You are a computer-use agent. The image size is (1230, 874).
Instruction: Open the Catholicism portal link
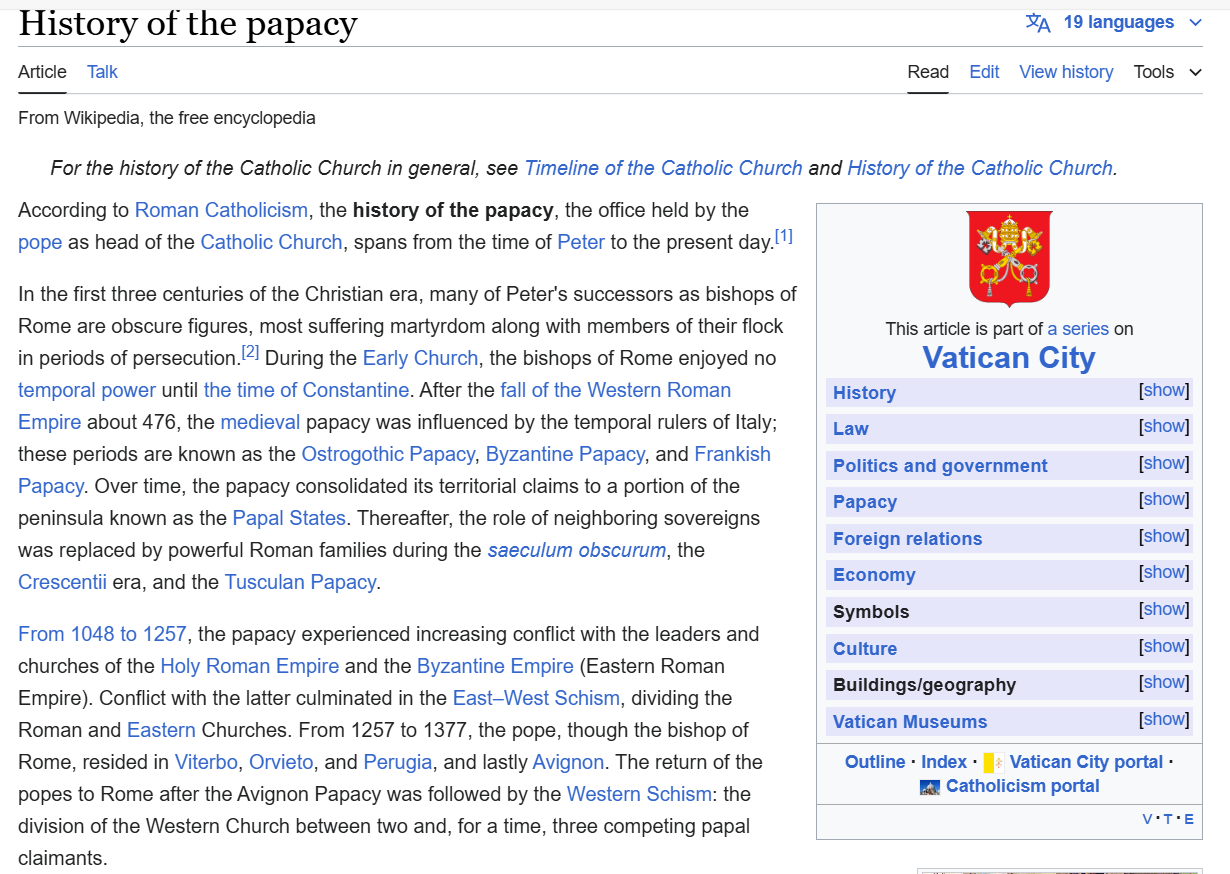[1023, 786]
